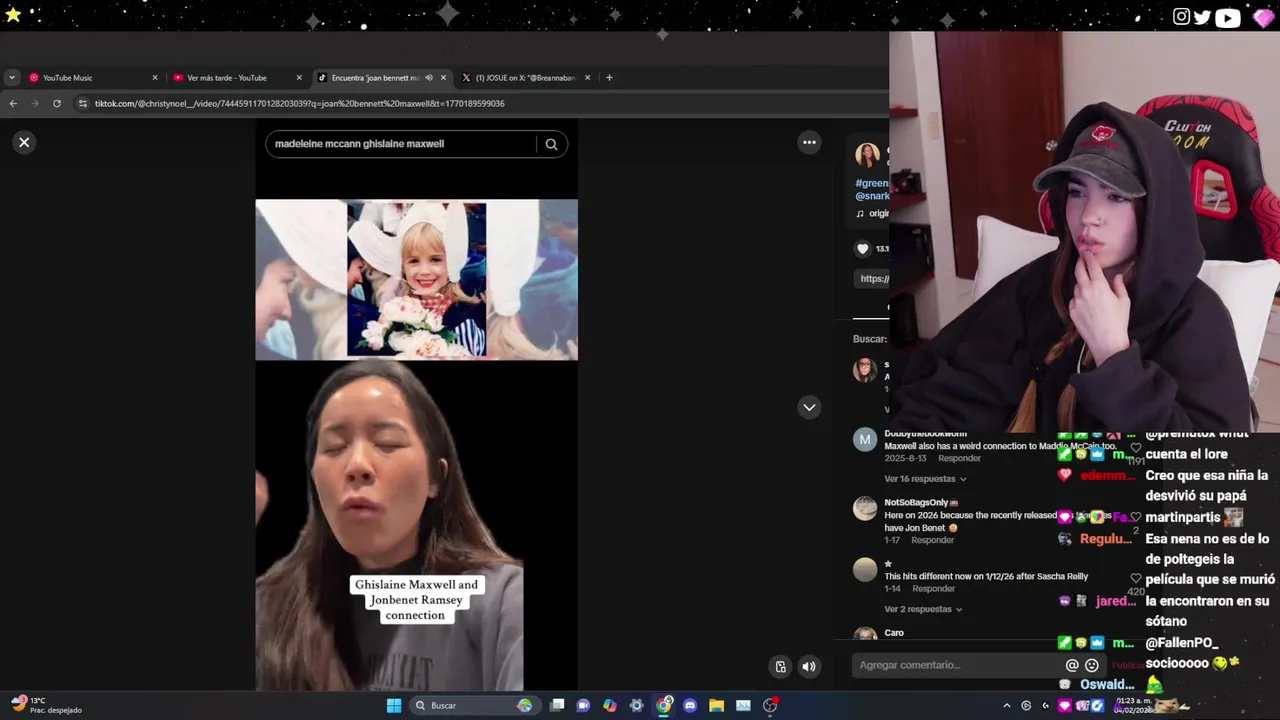
Task: Click the JonBenet photo in the video
Action: pyautogui.click(x=416, y=279)
